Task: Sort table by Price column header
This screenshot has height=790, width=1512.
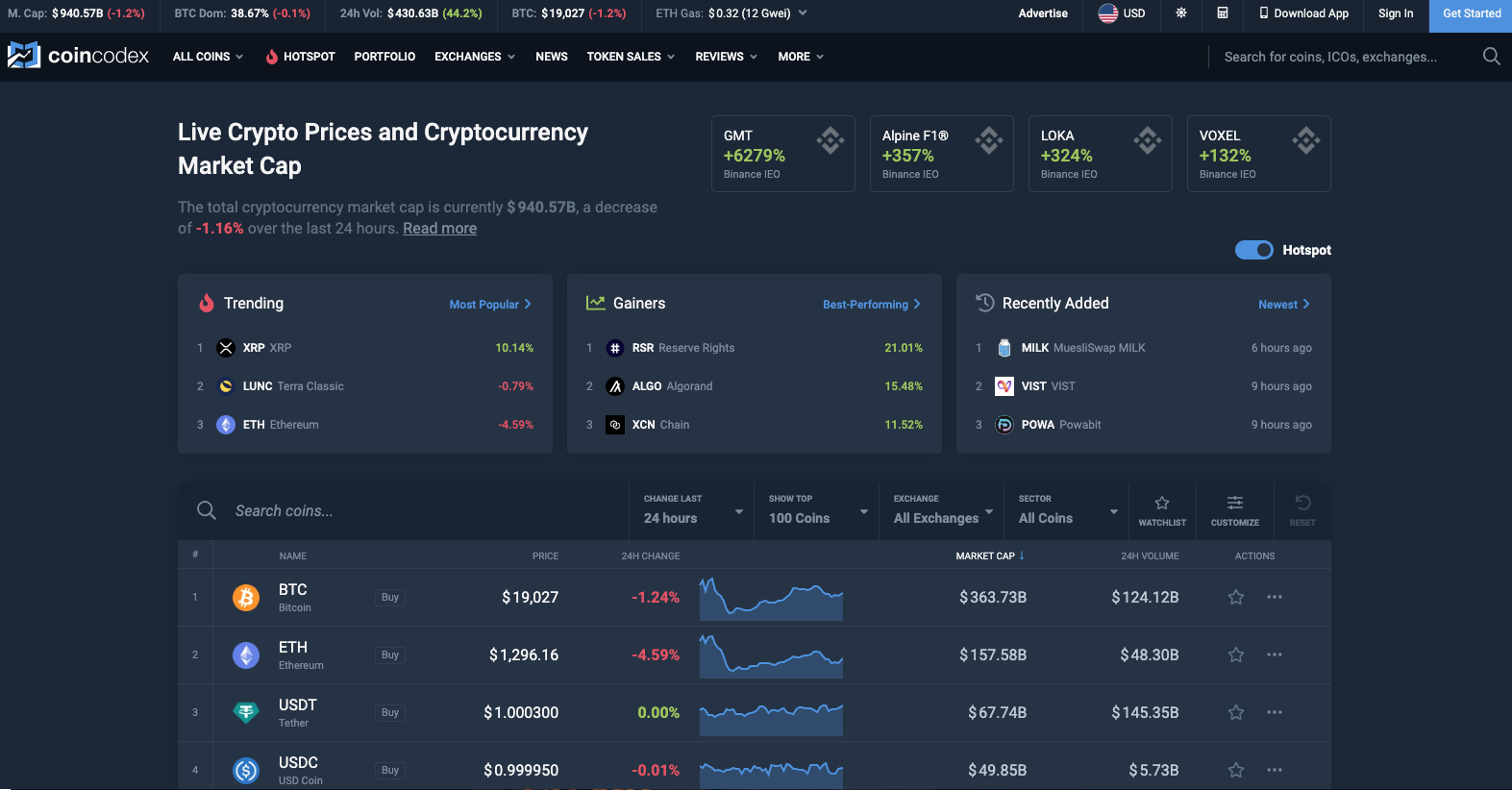Action: pyautogui.click(x=545, y=555)
